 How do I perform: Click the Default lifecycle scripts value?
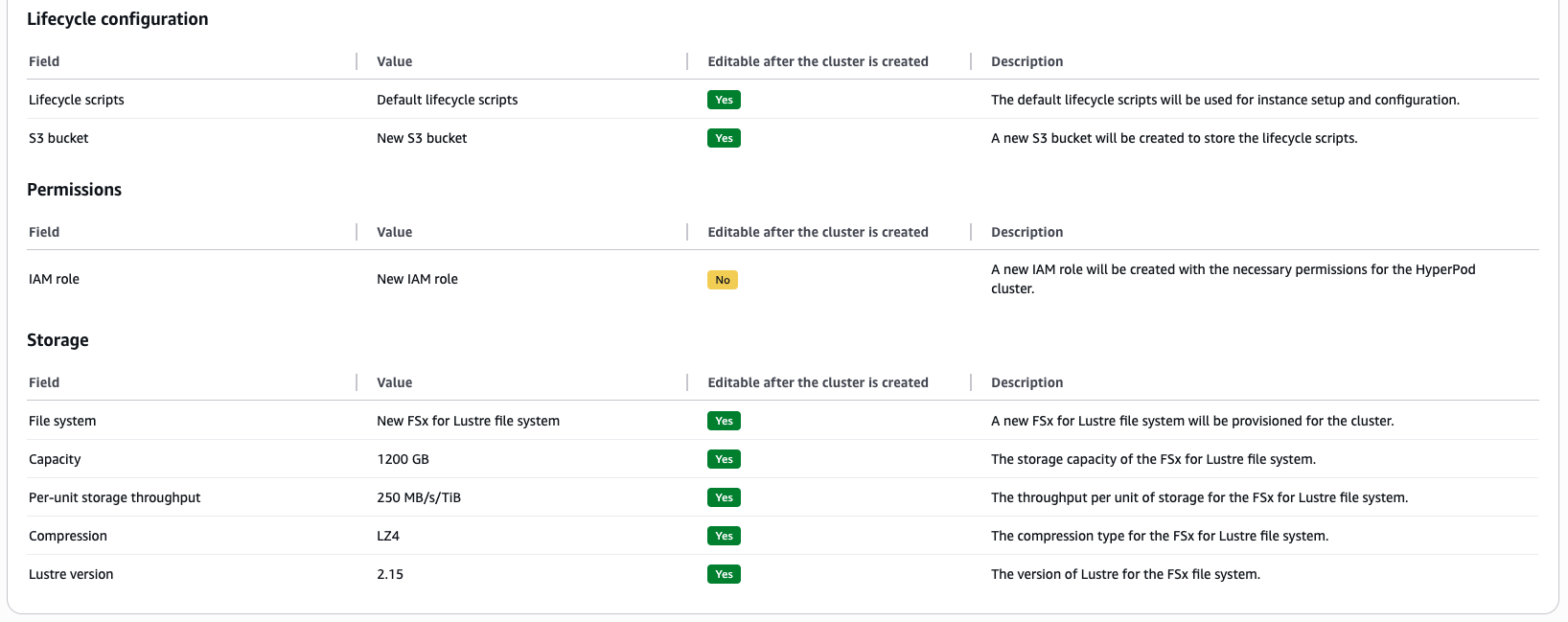coord(447,100)
